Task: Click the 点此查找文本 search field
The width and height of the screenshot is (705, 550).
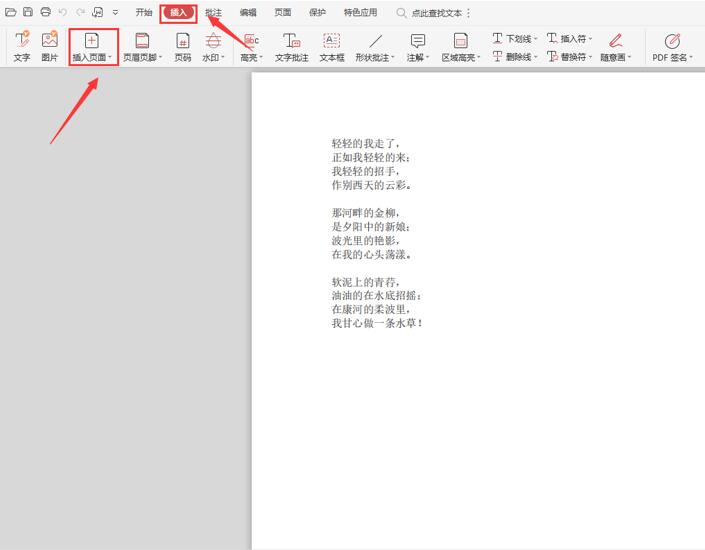Action: click(x=437, y=13)
